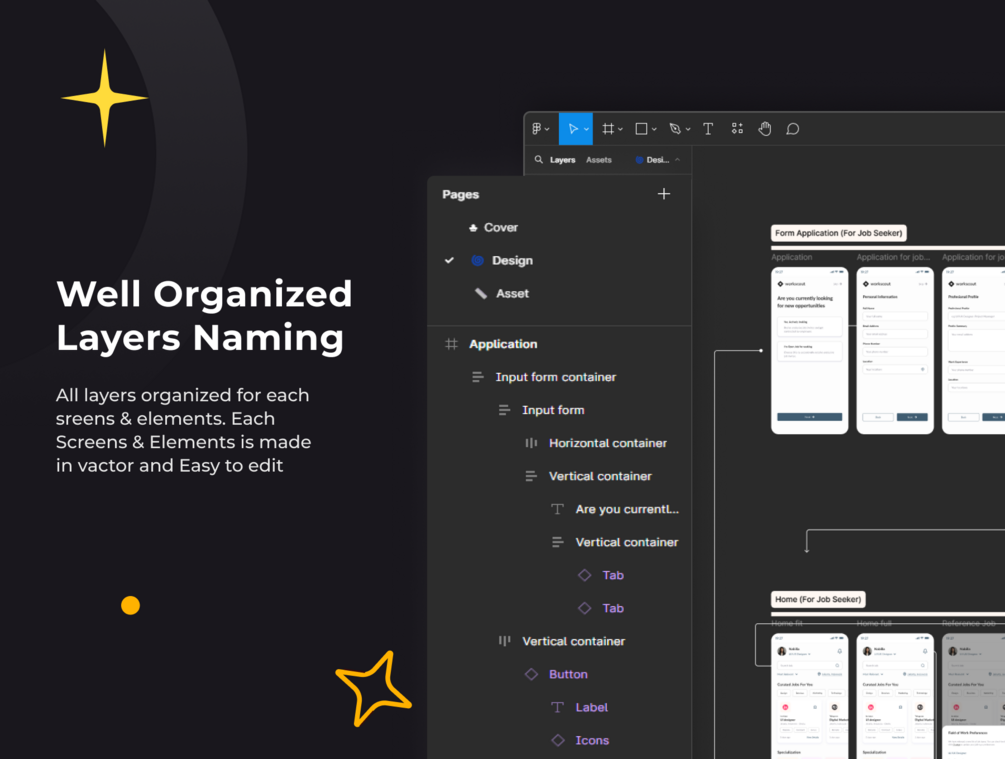This screenshot has width=1005, height=759.
Task: Select the Comment tool
Action: coord(793,129)
